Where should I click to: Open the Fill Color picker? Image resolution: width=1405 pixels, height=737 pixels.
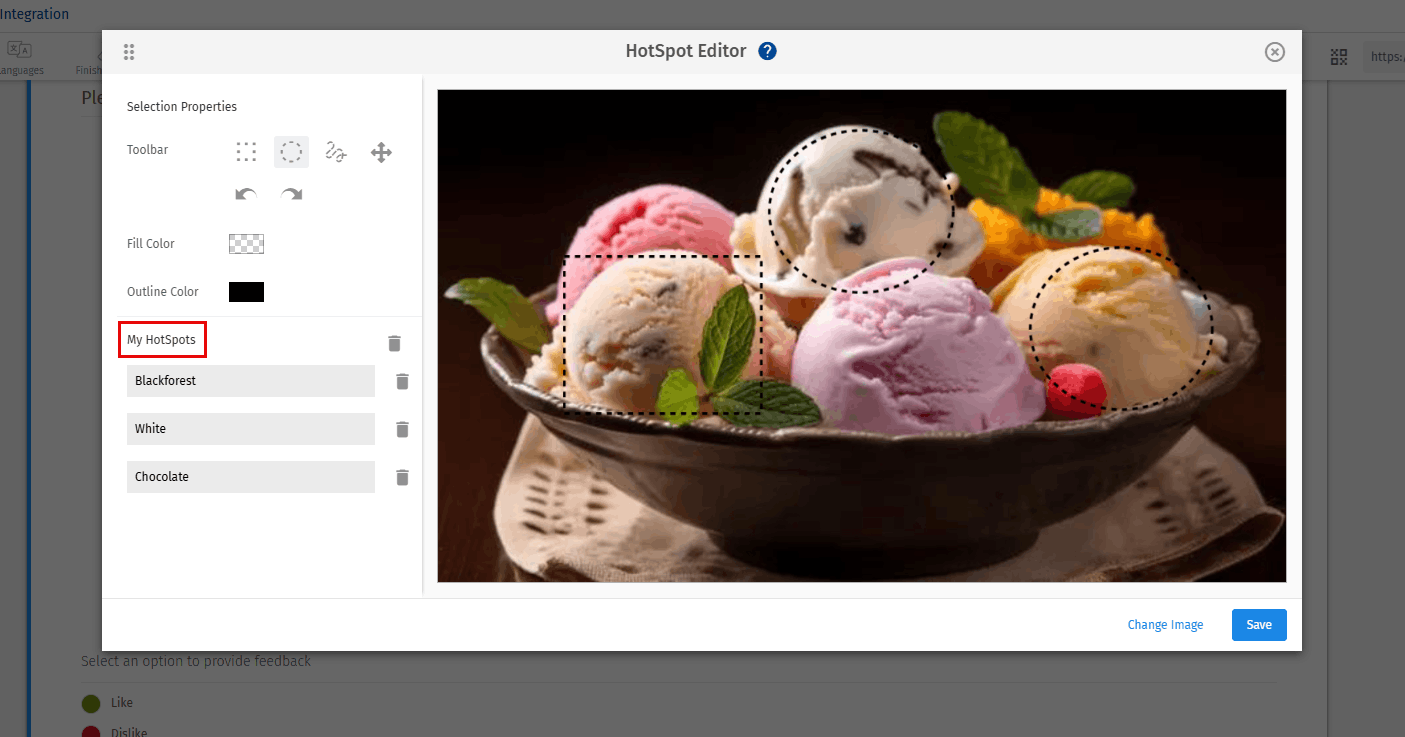246,243
